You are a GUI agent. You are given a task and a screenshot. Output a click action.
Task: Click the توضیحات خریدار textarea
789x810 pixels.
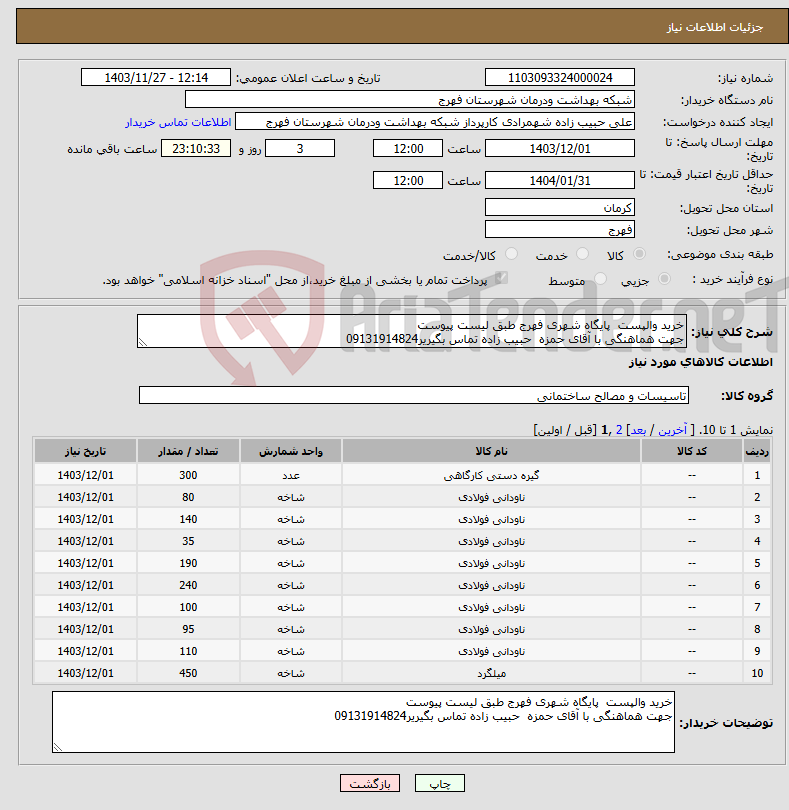(x=363, y=722)
